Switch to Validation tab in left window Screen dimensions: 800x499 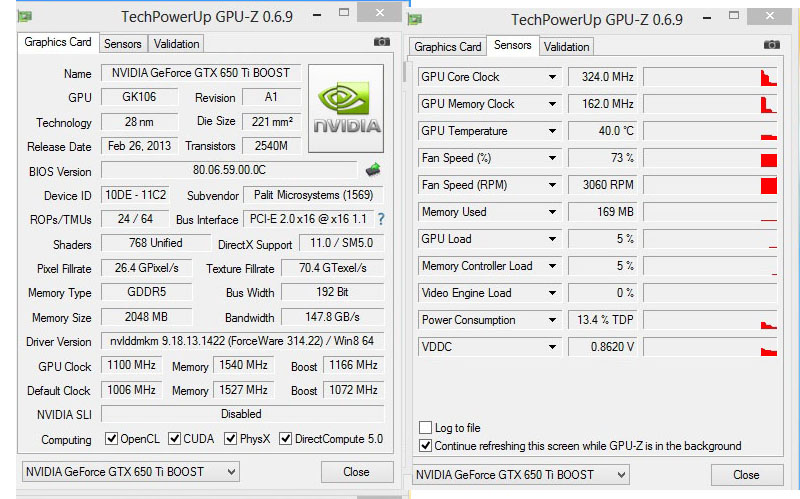pyautogui.click(x=177, y=44)
